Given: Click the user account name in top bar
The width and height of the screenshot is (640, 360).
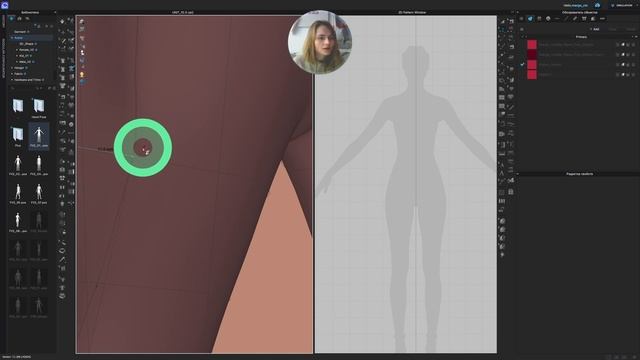Looking at the screenshot, I should pyautogui.click(x=576, y=5).
